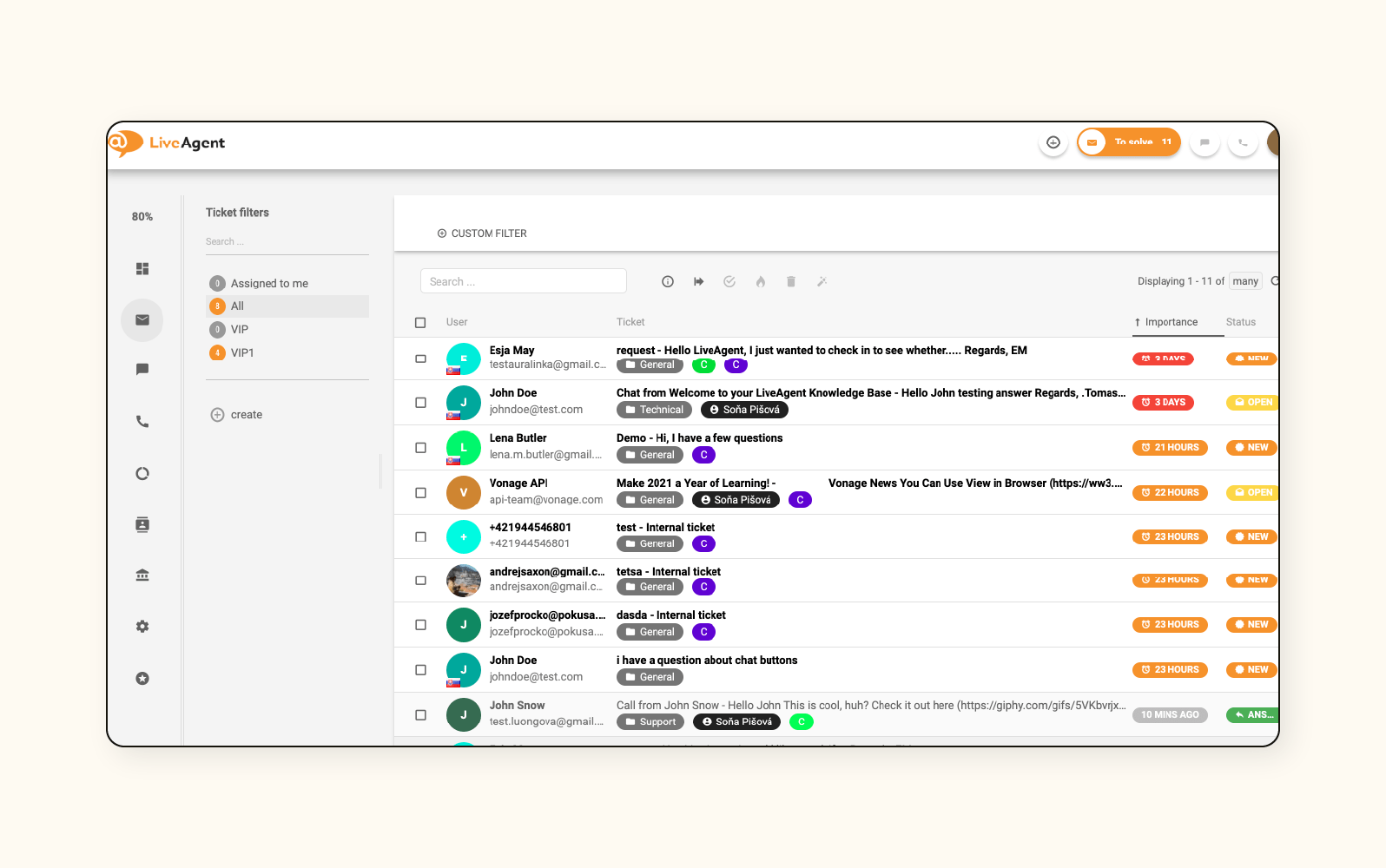This screenshot has width=1386, height=868.
Task: Tick checkbox for Lena Butler ticket
Action: [x=420, y=448]
